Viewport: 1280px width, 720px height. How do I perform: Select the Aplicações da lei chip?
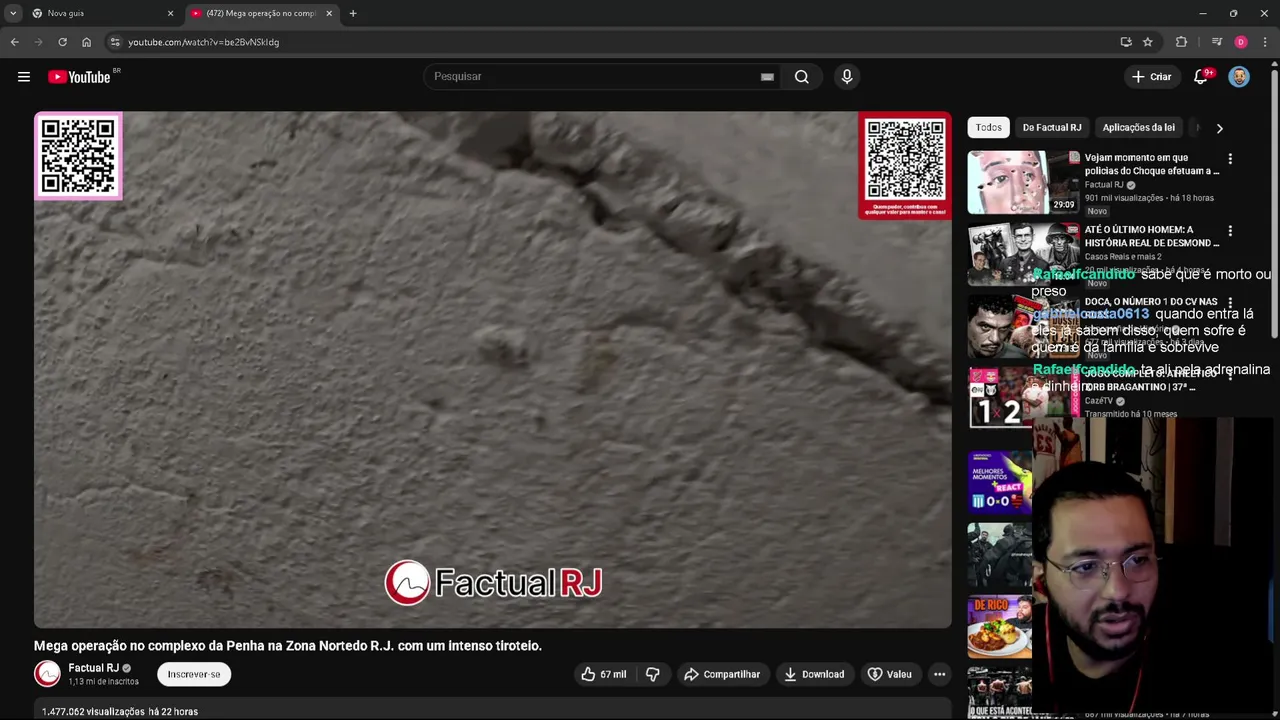[x=1138, y=127]
